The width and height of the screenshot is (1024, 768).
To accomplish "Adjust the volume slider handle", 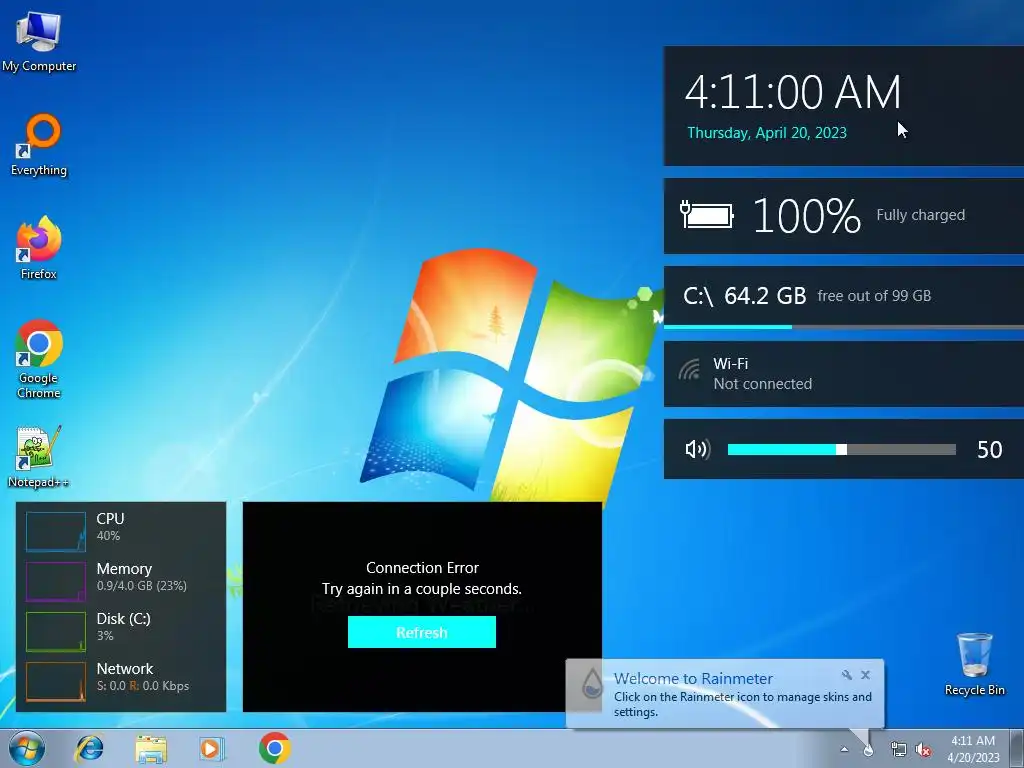I will pos(842,449).
